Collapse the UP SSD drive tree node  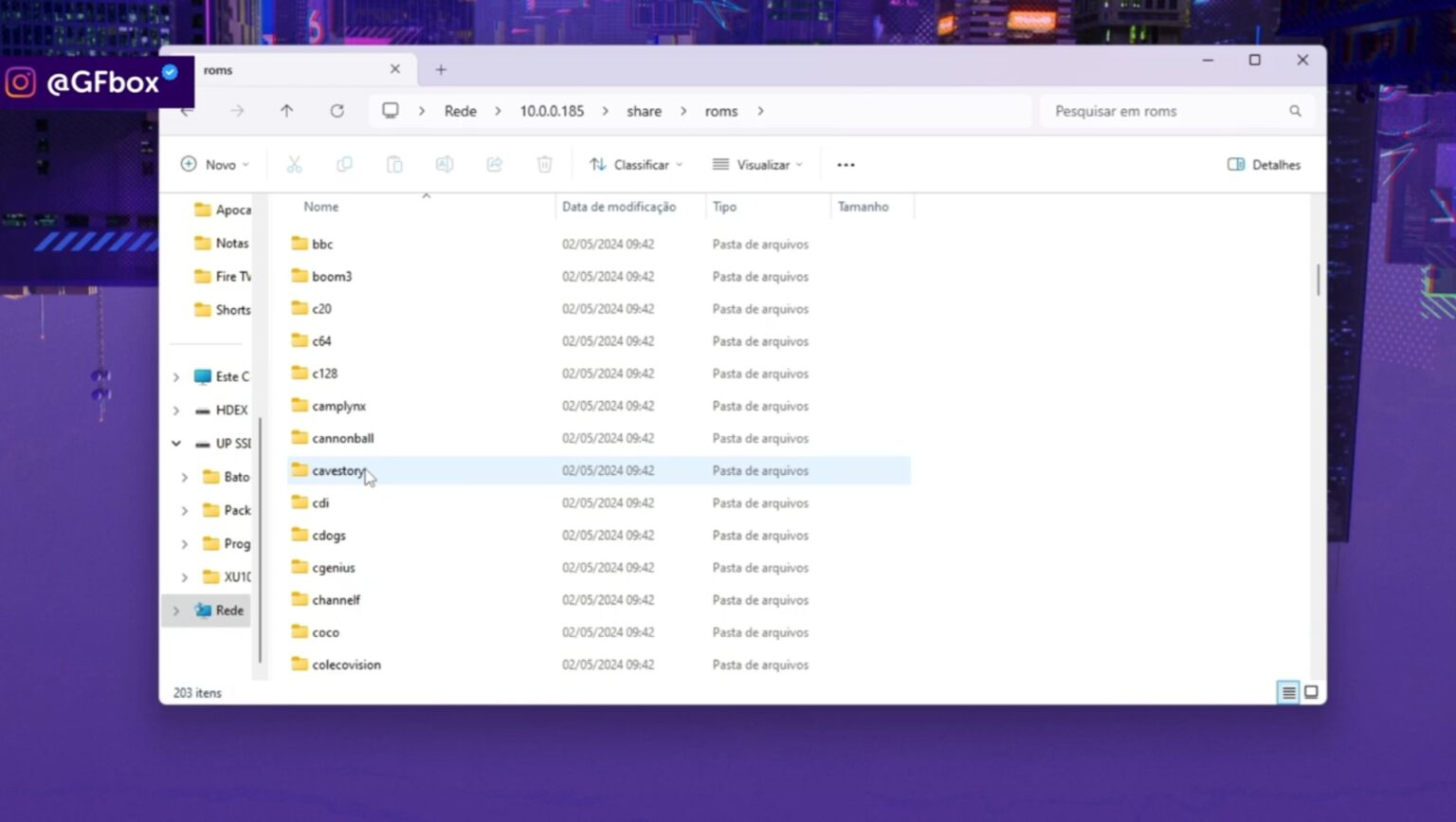click(x=176, y=444)
